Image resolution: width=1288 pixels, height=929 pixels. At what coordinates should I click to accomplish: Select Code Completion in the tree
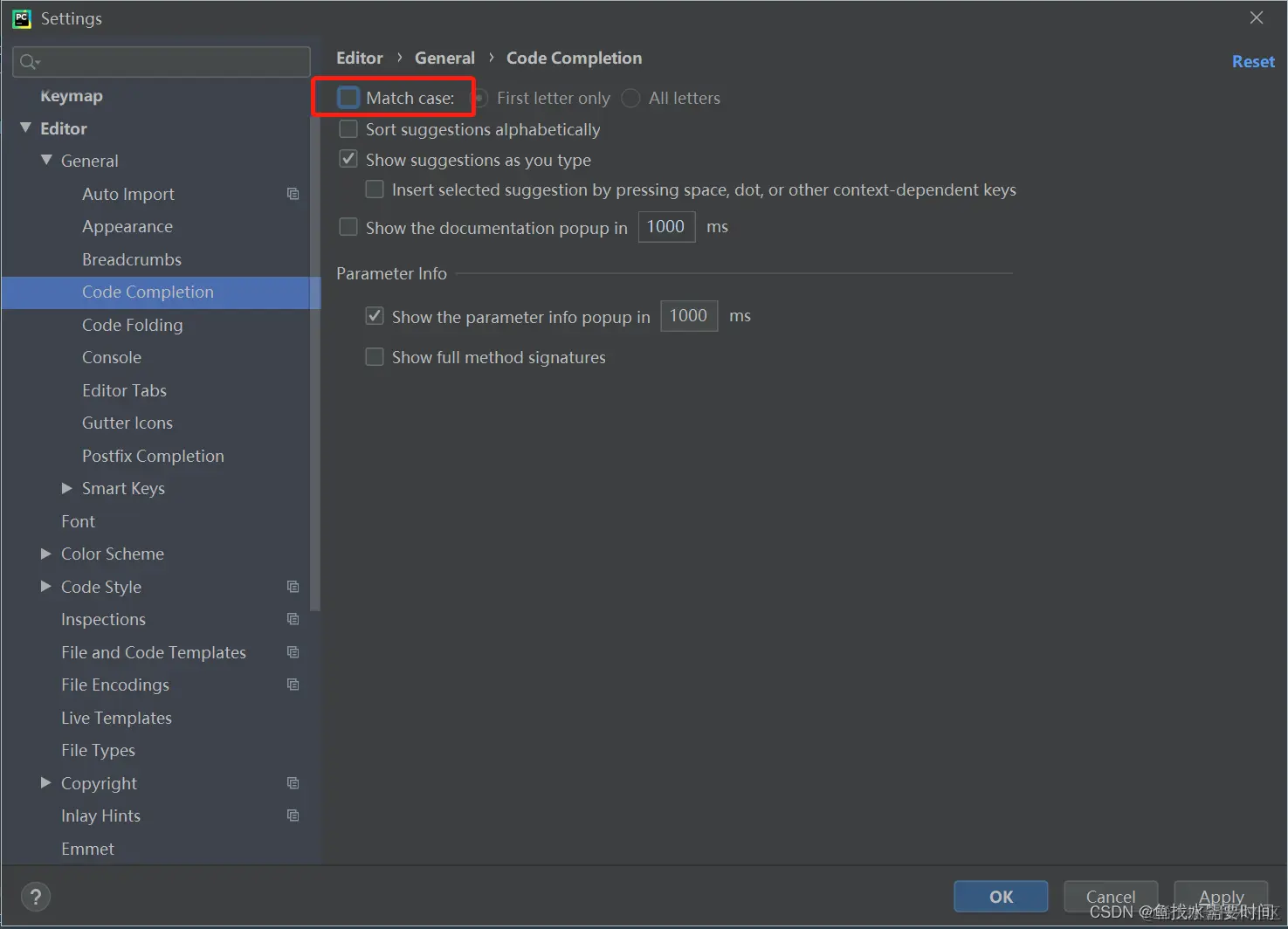point(148,292)
